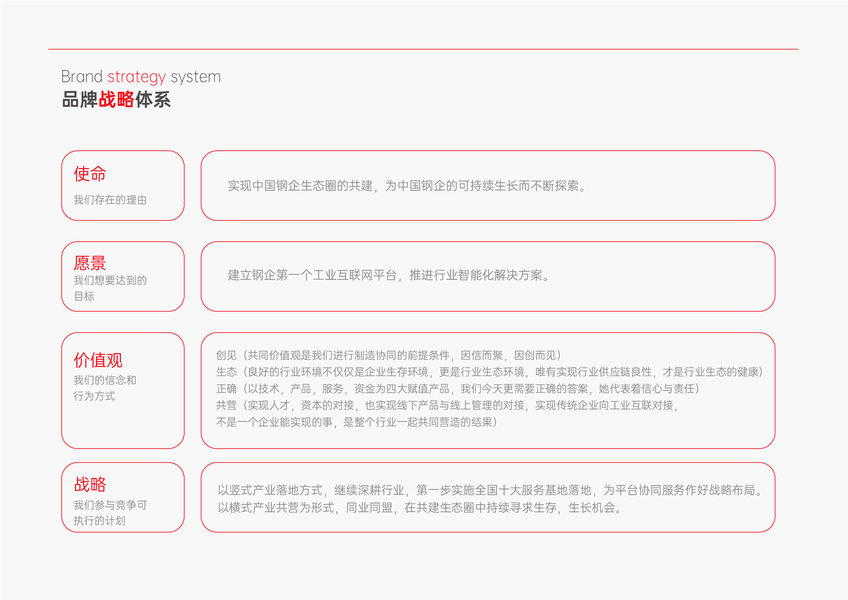Screen dimensions: 848x600
Task: Click the 正确 values line
Action: point(458,389)
